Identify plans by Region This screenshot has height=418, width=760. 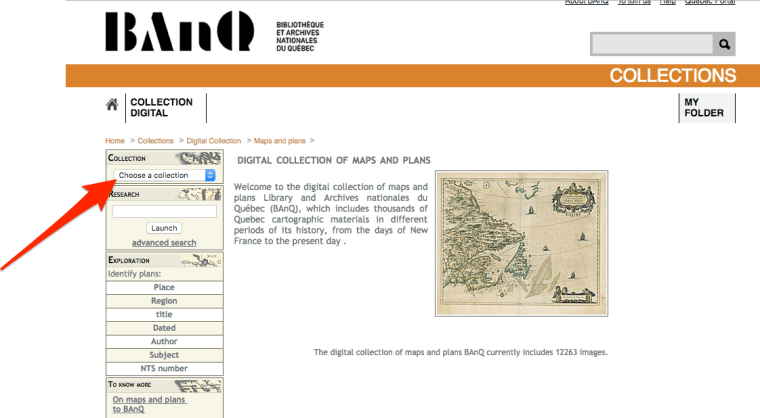(164, 301)
